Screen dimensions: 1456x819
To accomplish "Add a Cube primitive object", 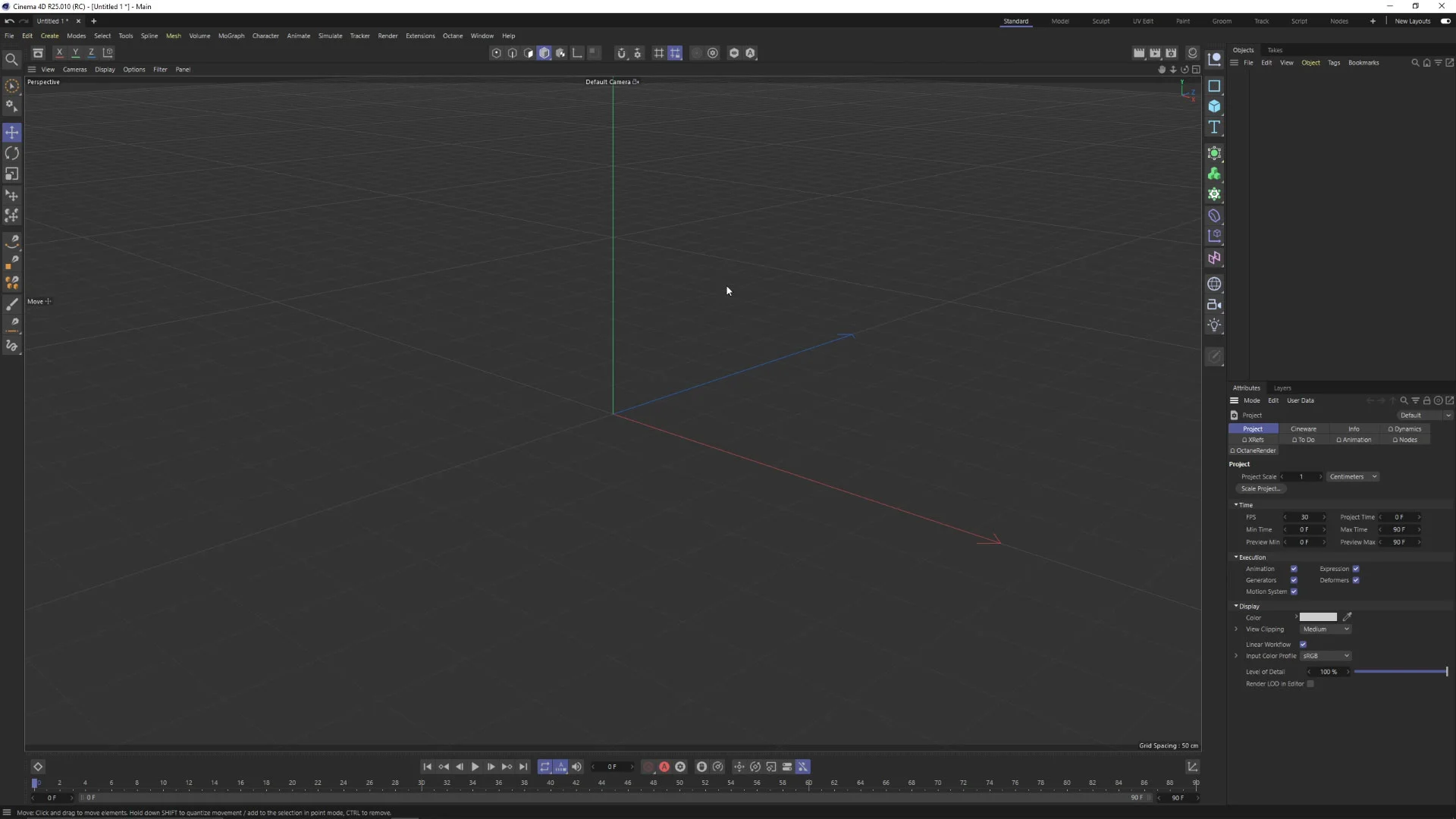I will click(1214, 106).
